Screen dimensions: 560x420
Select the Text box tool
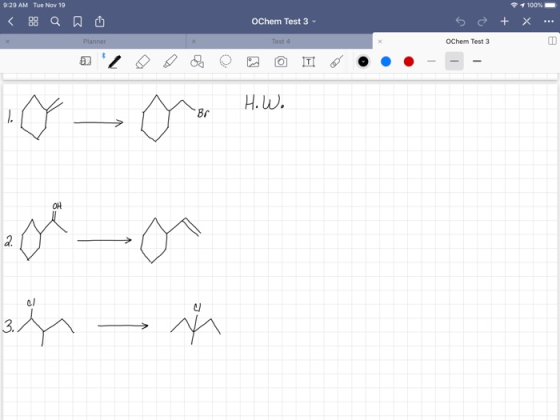309,62
